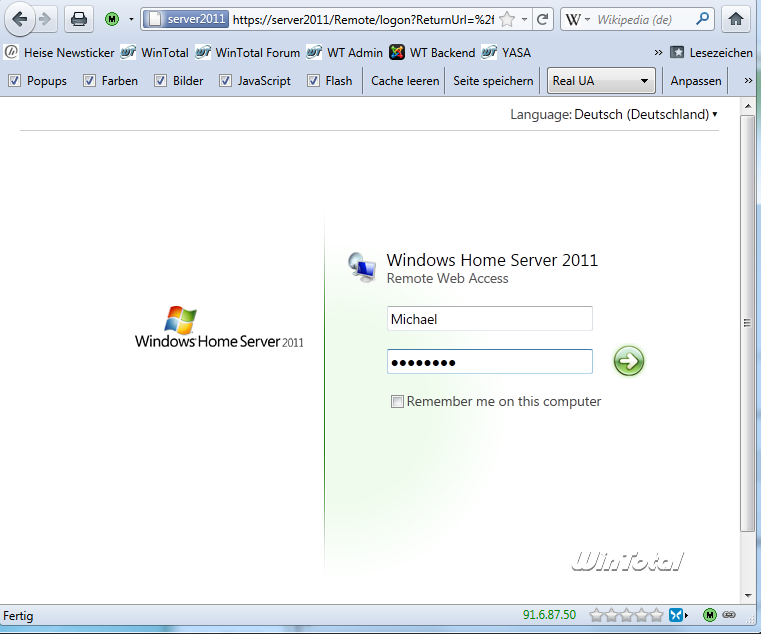Toggle the JavaScript checkbox
The height and width of the screenshot is (634, 761).
(225, 81)
